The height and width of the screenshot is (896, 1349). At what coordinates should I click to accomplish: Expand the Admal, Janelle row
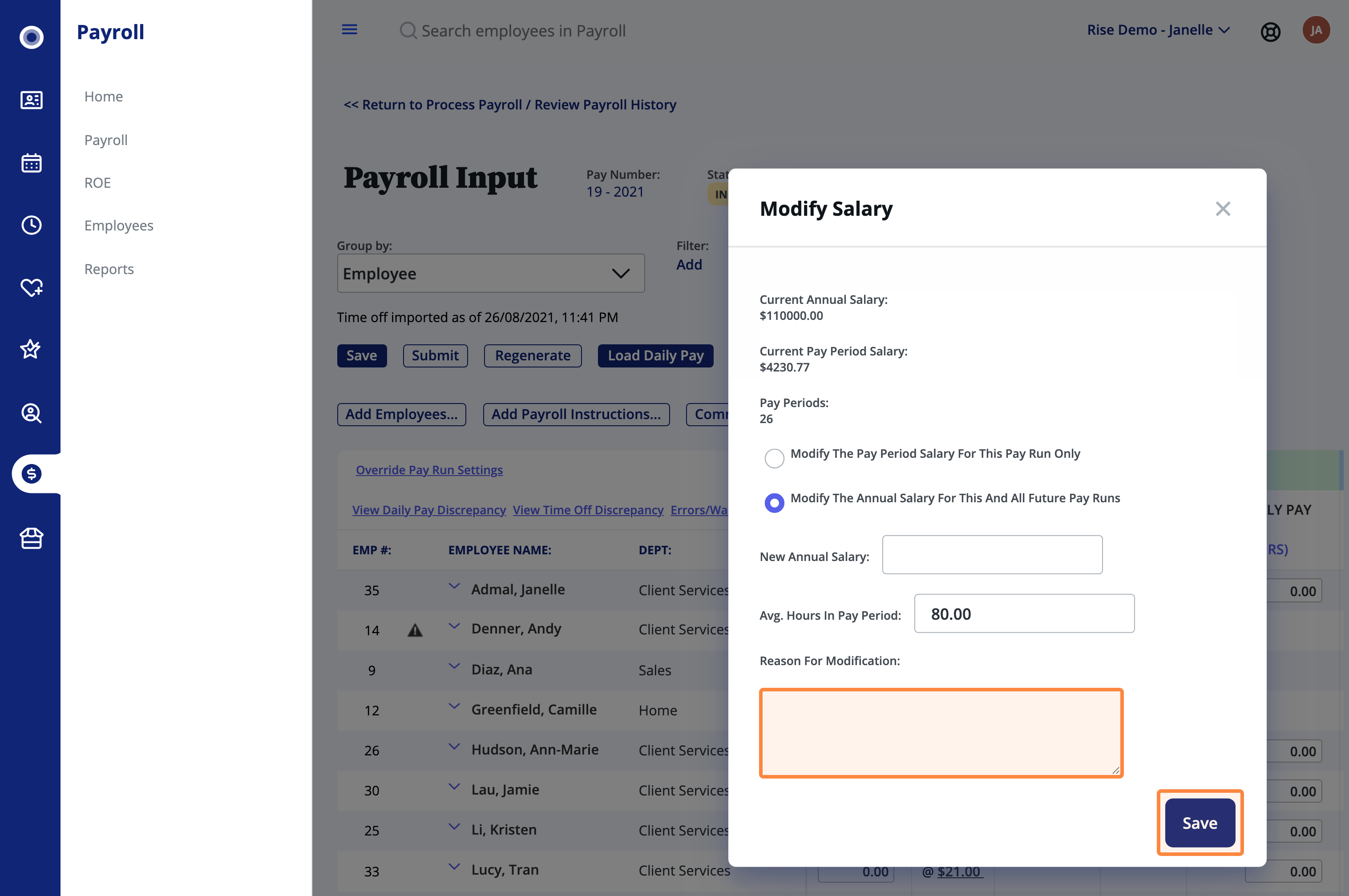[x=454, y=586]
